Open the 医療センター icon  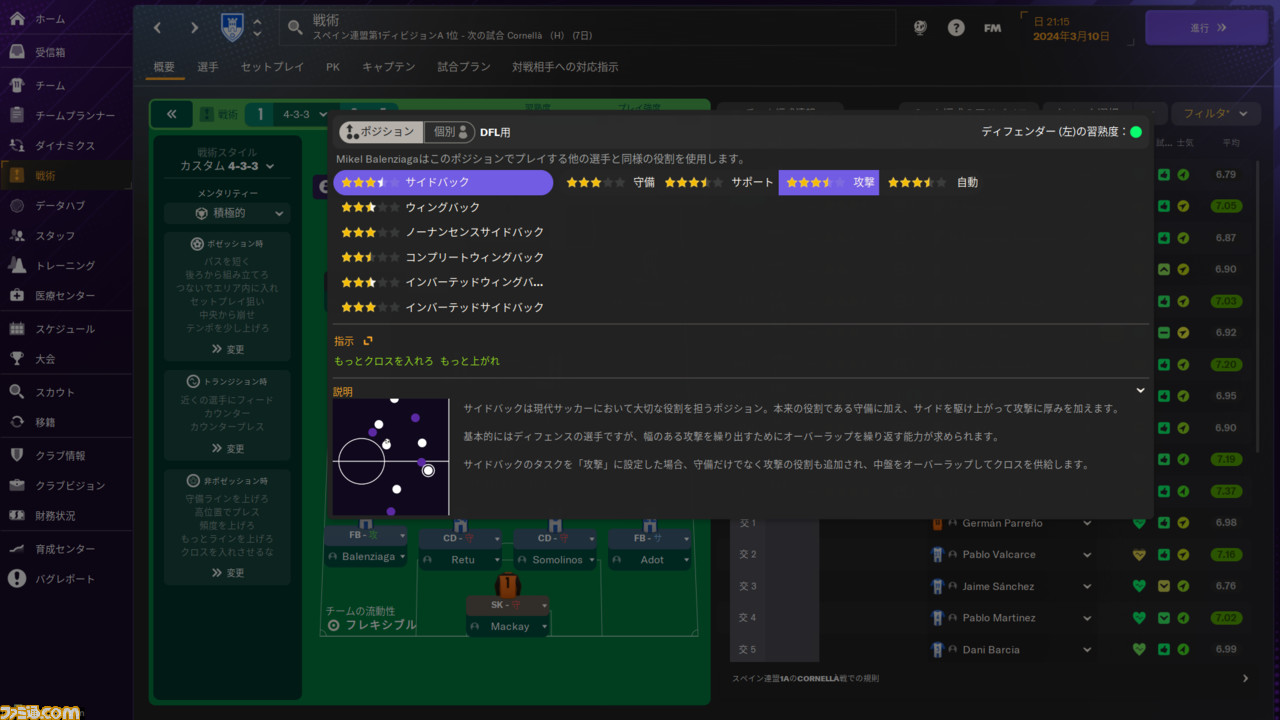point(17,295)
